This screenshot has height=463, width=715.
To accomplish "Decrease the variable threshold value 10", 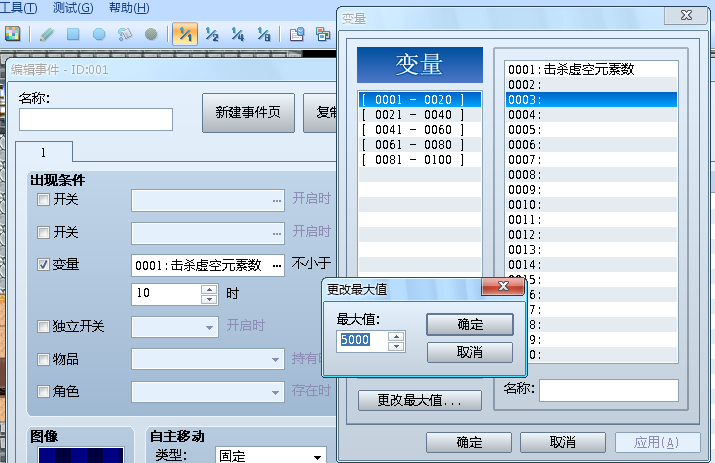I will click(209, 299).
